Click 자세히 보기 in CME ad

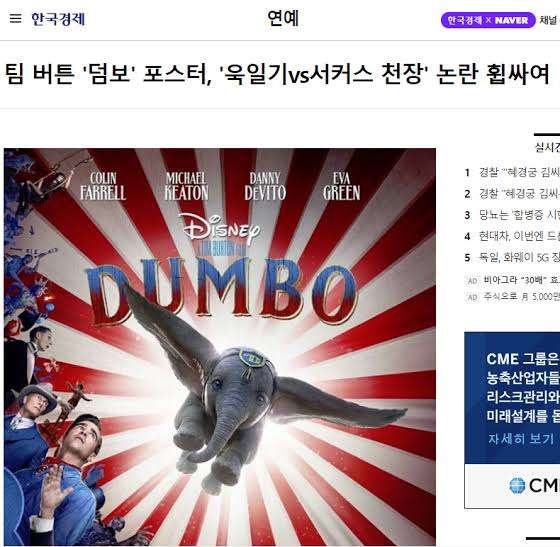click(x=520, y=439)
